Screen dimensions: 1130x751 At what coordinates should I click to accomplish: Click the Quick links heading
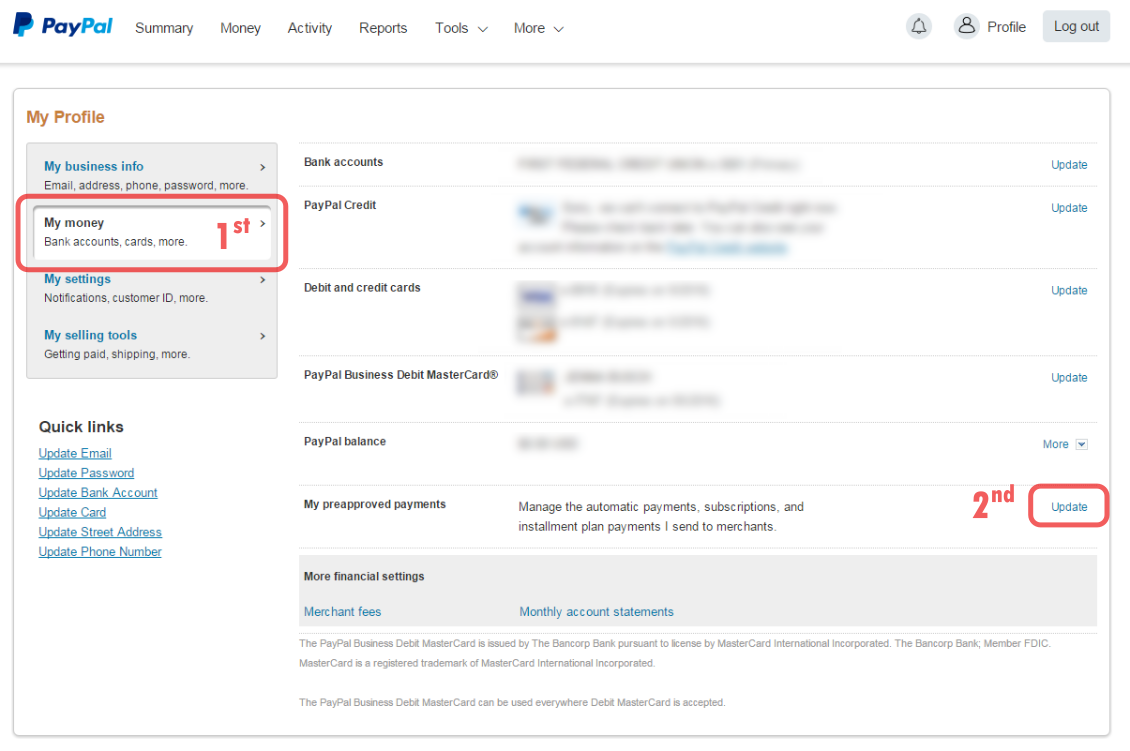coord(81,427)
